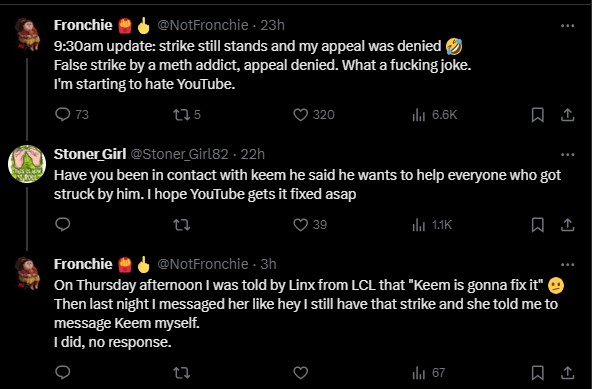This screenshot has width=592, height=389.
Task: Repost Stoner_Girl's reply
Action: pos(182,225)
